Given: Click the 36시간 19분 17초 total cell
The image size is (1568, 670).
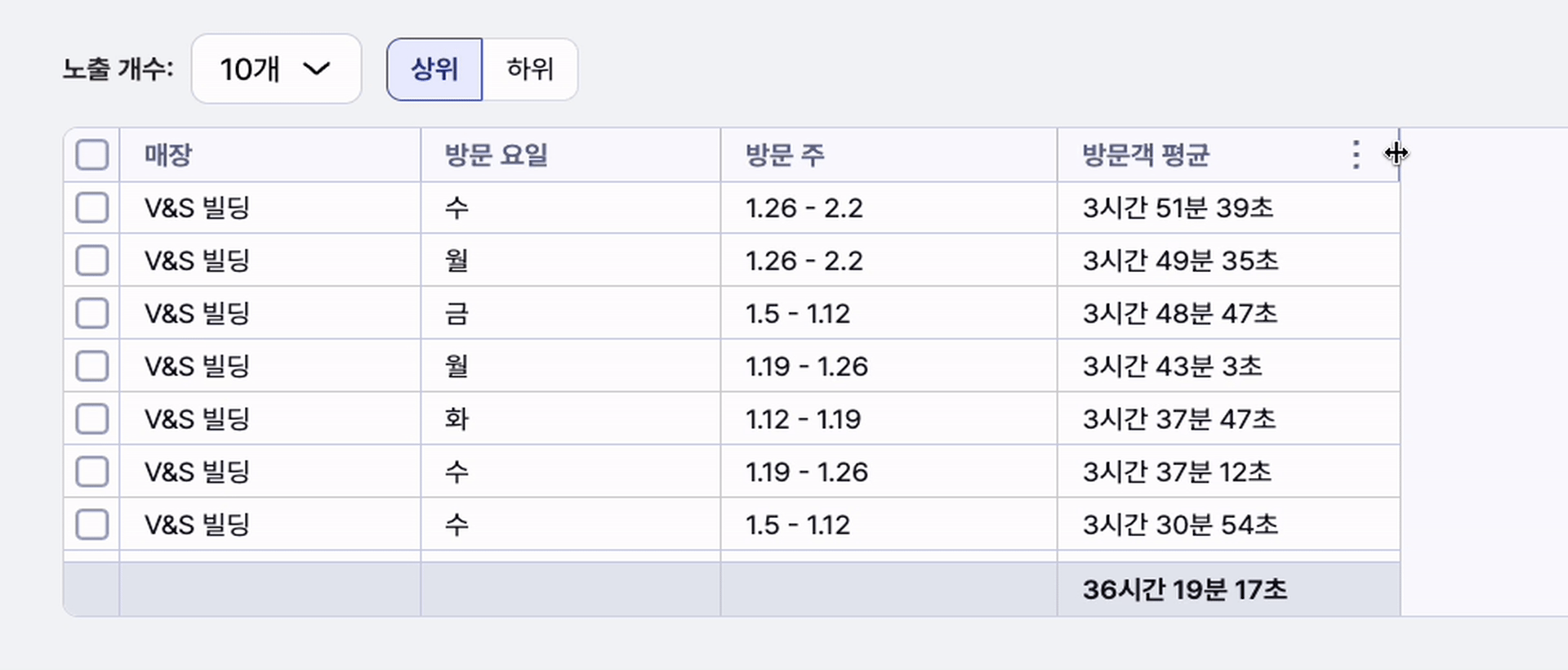Looking at the screenshot, I should coord(1184,590).
